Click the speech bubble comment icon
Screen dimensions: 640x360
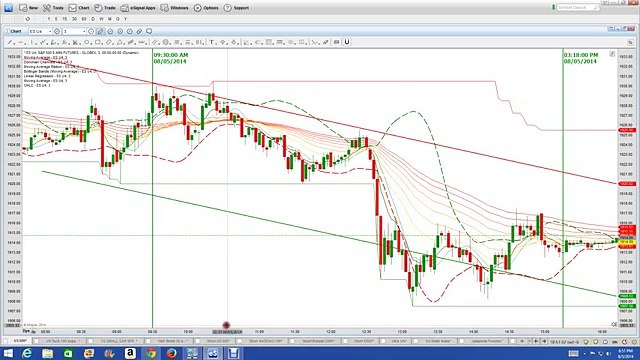(149, 31)
